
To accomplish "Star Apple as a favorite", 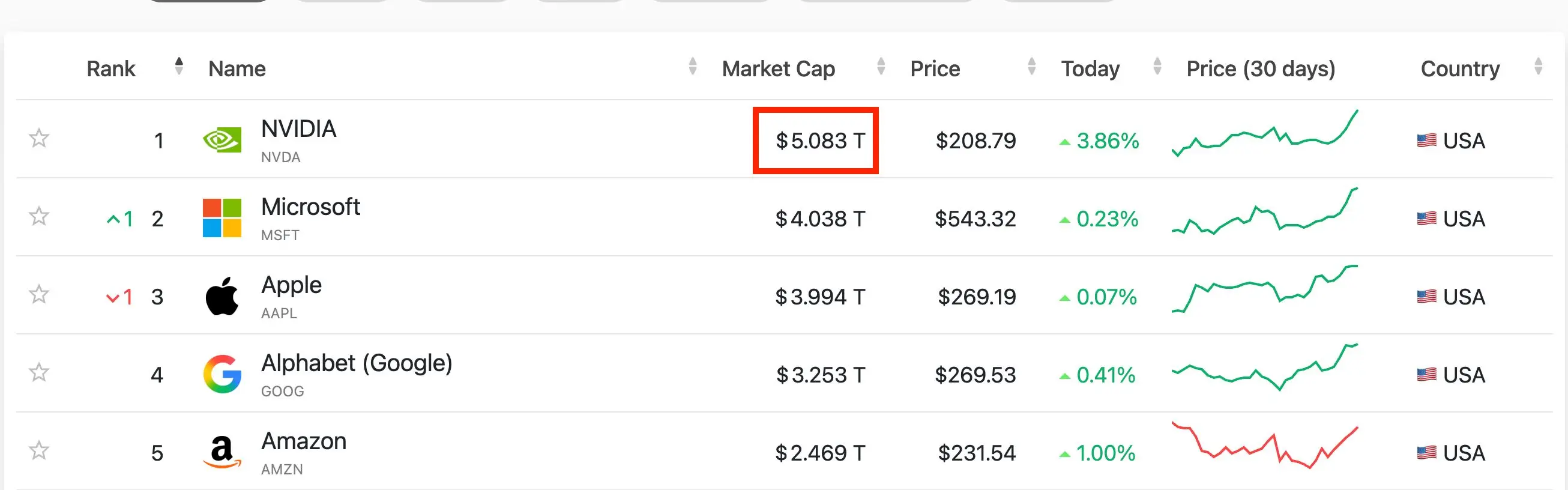I will [x=39, y=294].
